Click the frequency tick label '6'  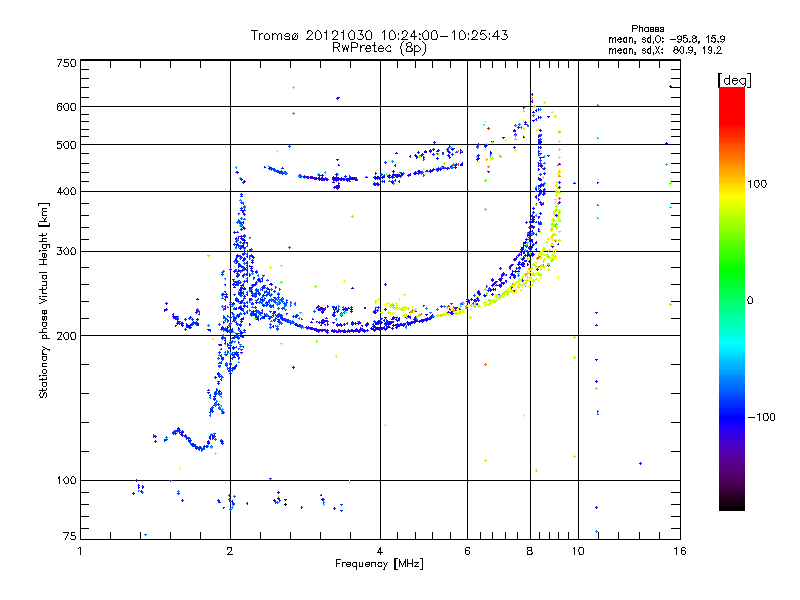point(467,551)
